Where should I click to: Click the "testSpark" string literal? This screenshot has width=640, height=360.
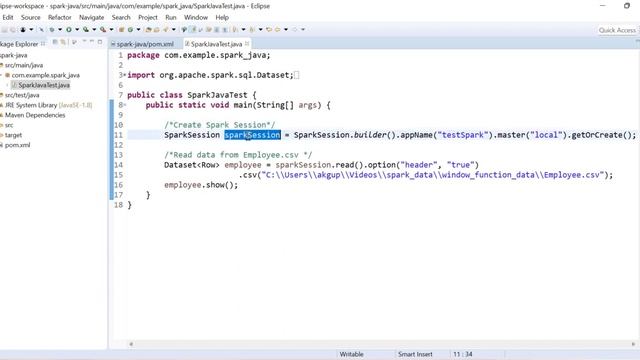tap(463, 135)
